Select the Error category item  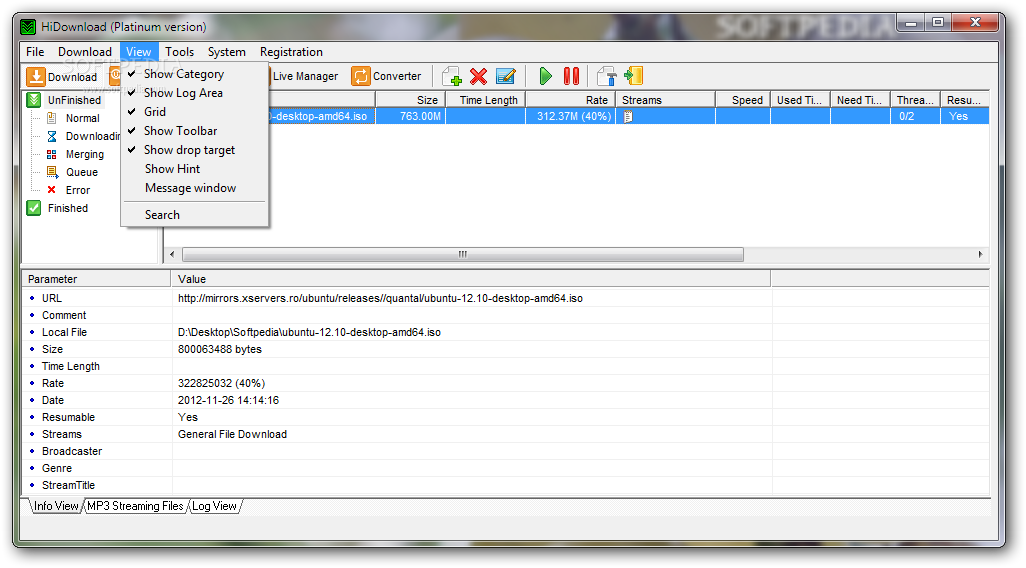pos(78,190)
